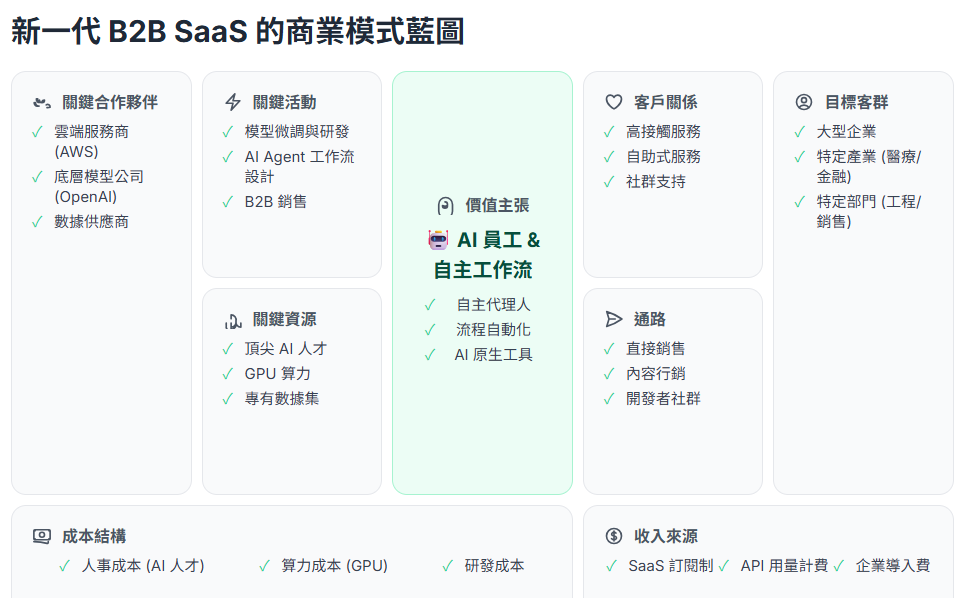
Task: Click the handshake icon beside 關鍵合作夥伴
Action: [x=41, y=102]
